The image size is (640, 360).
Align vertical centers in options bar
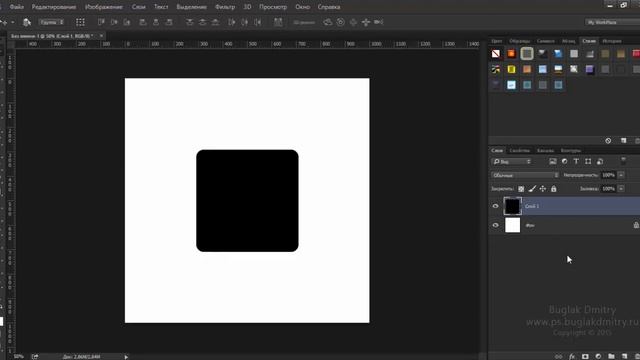pos(114,22)
